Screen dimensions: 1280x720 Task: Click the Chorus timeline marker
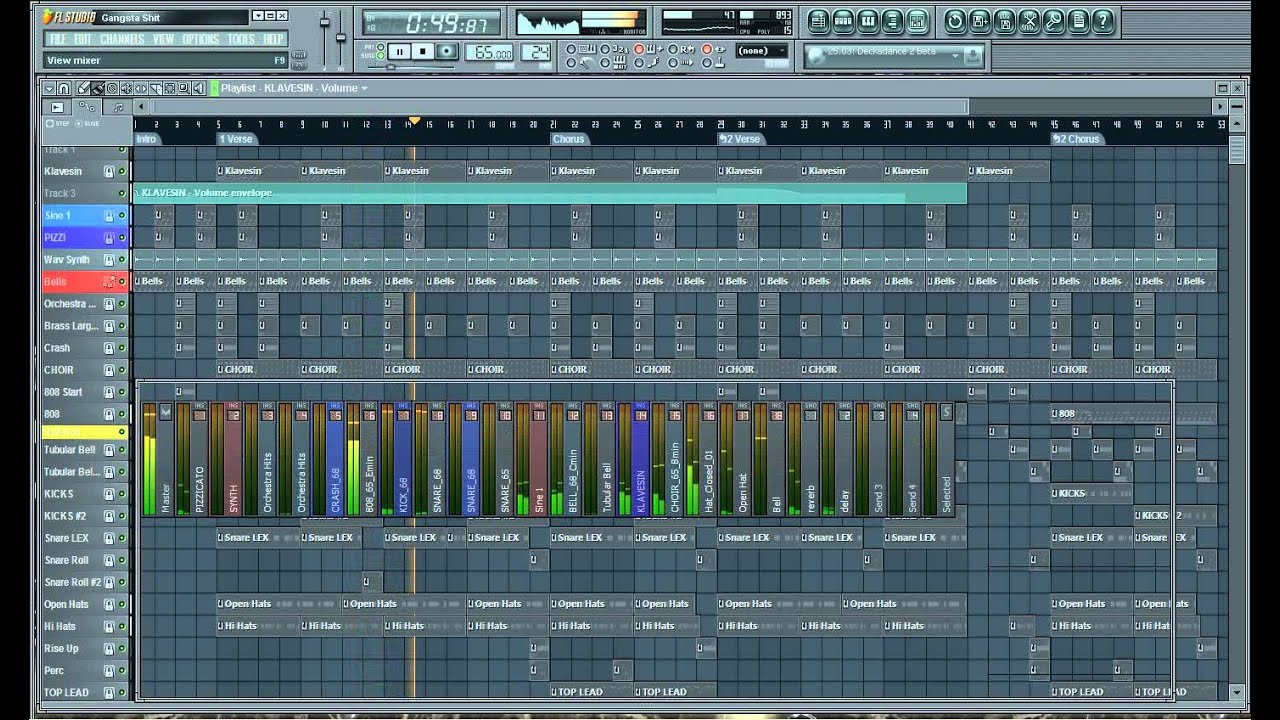[x=568, y=139]
